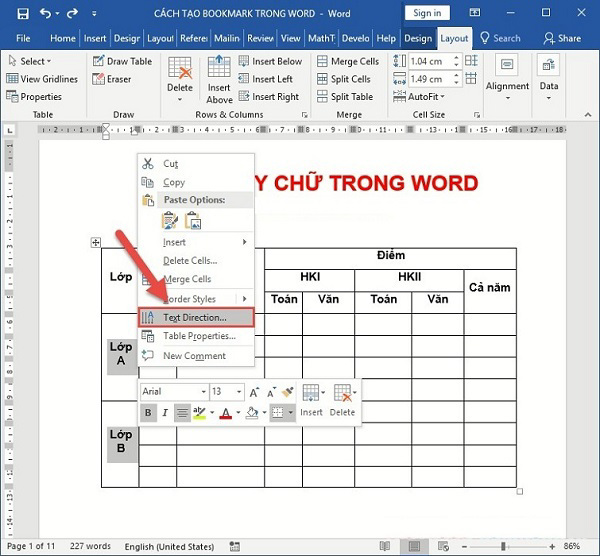Click the Shading paint bucket icon
This screenshot has width=600, height=556.
point(252,413)
